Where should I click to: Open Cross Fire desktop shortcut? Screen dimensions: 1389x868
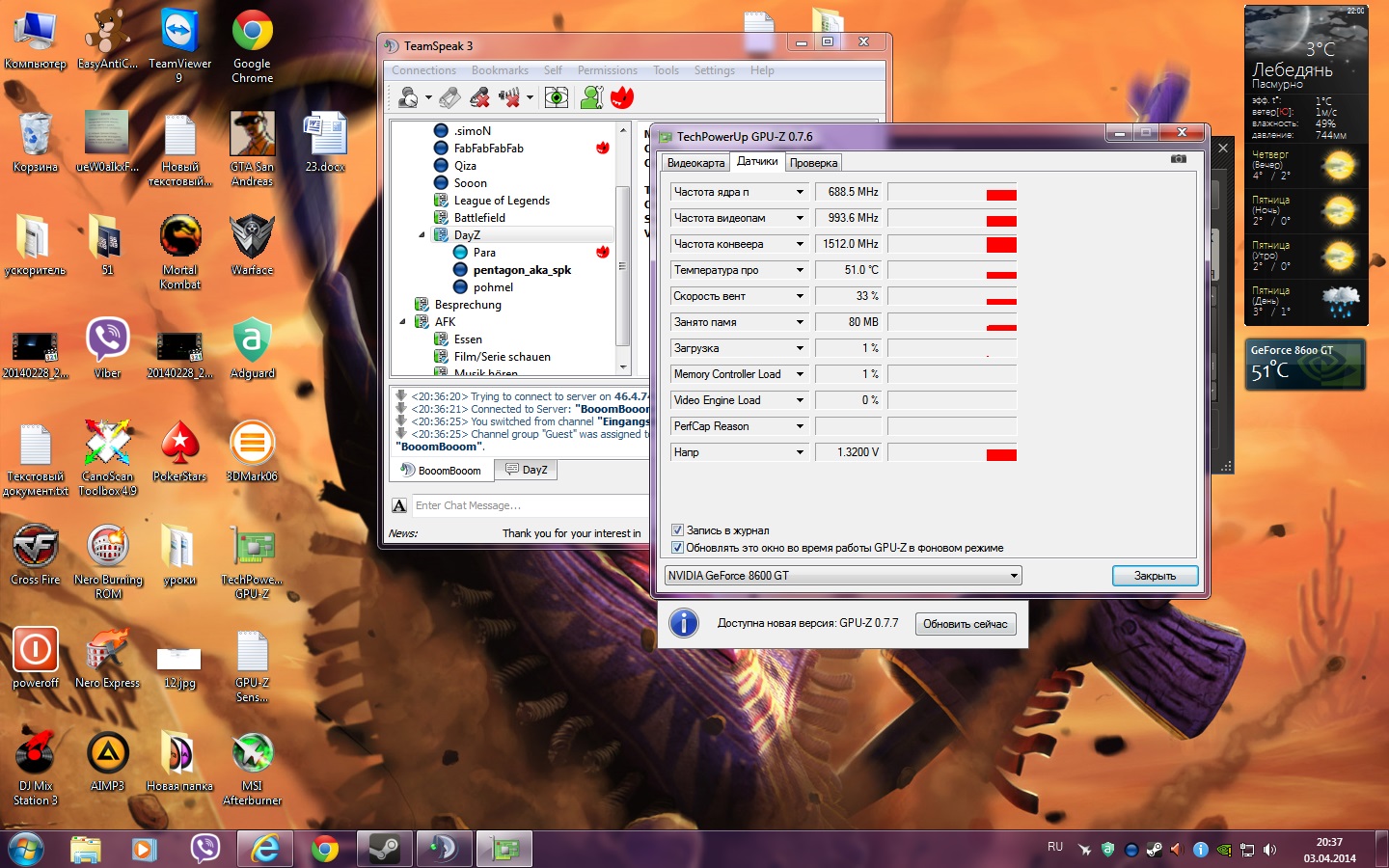click(x=36, y=555)
